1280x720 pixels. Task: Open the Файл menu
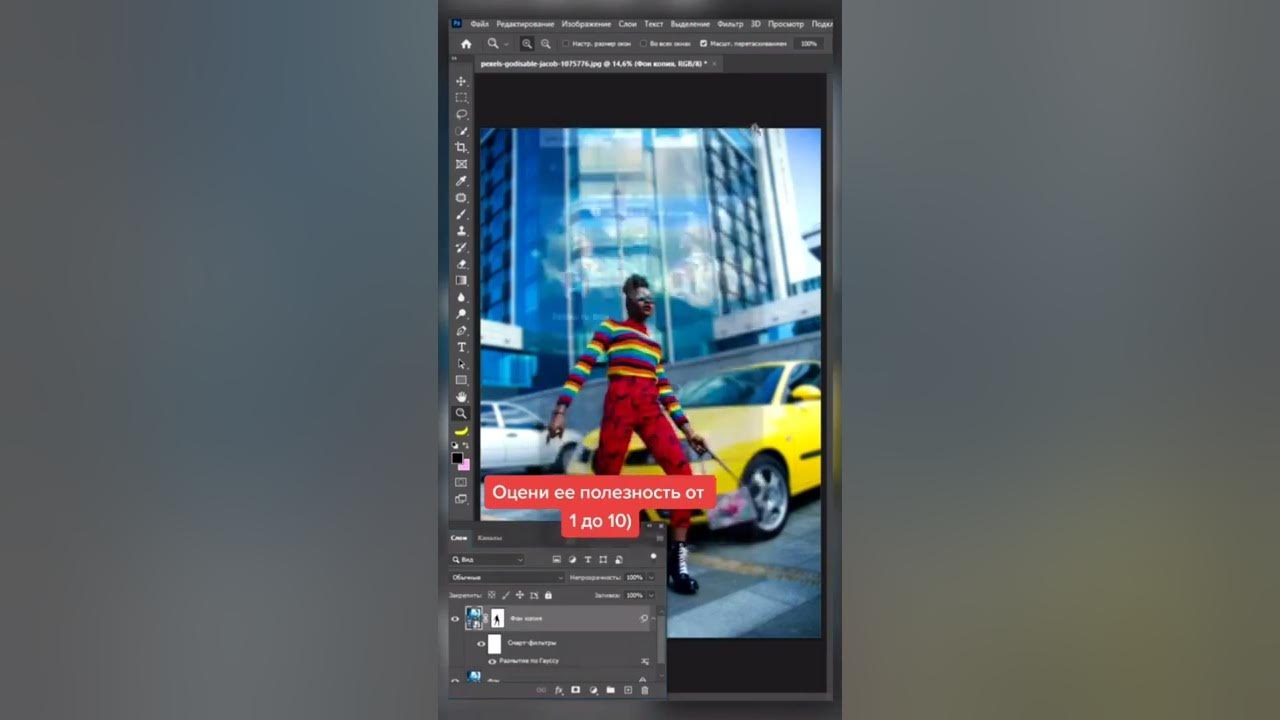point(480,24)
